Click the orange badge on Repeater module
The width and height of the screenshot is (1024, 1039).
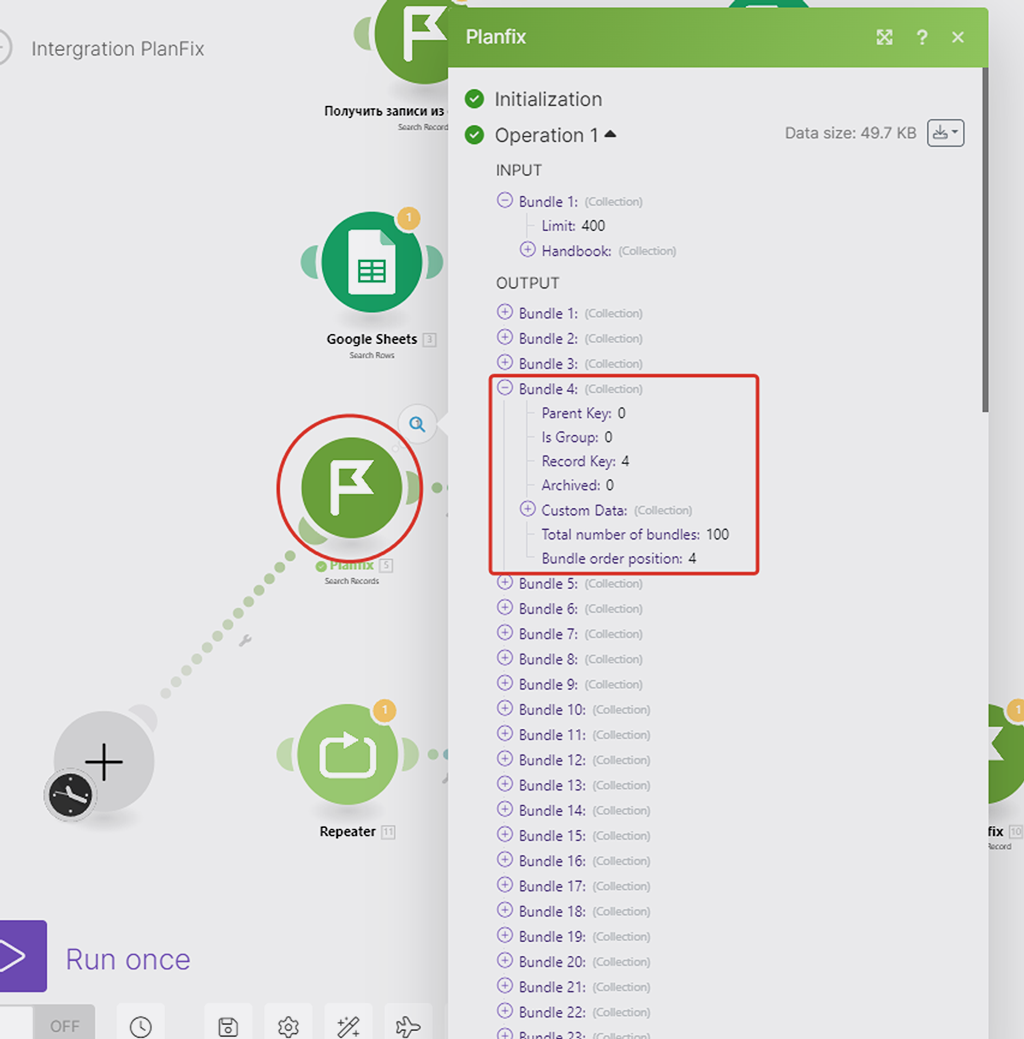point(384,710)
